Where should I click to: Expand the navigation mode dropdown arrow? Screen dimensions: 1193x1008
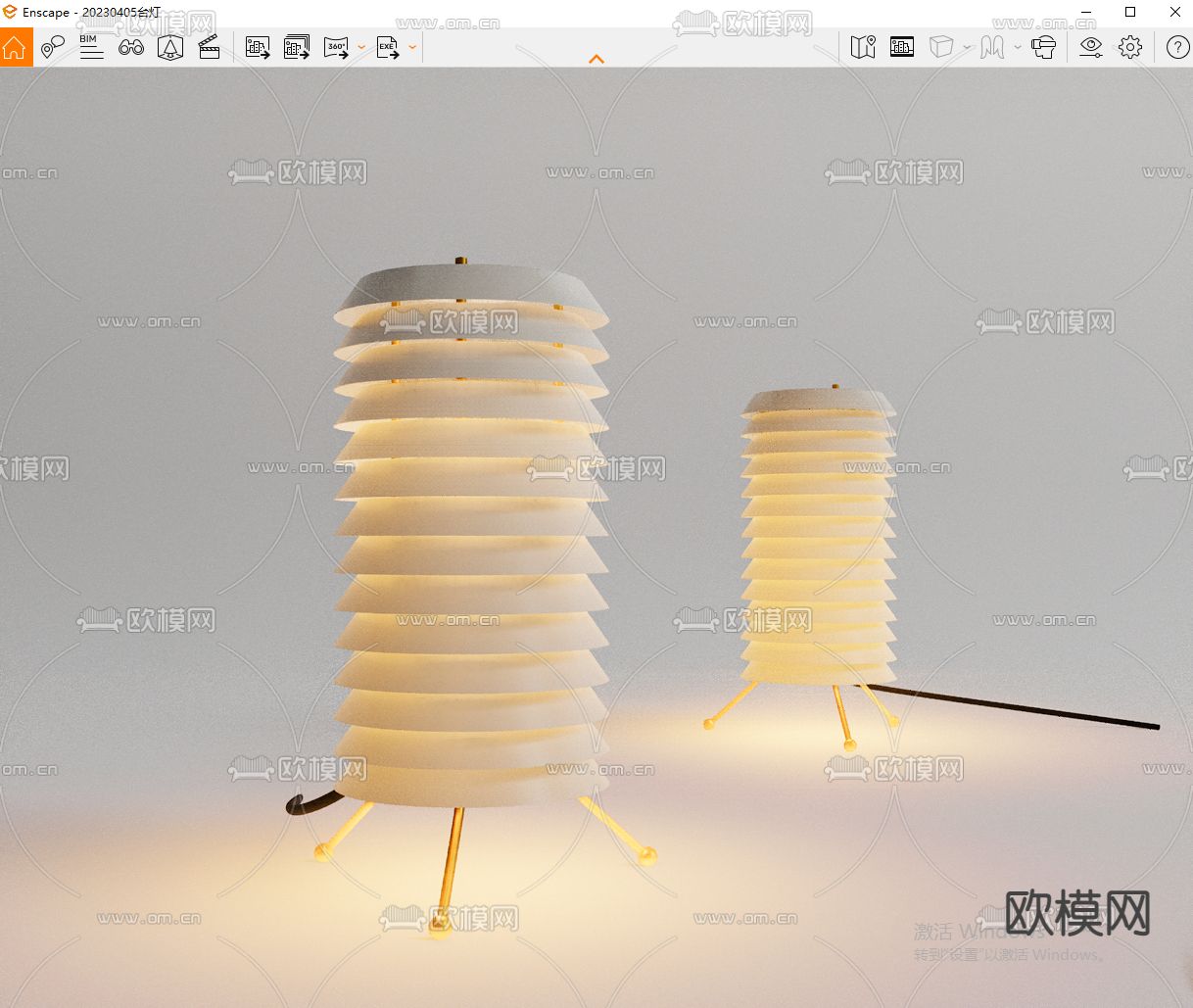pyautogui.click(x=1018, y=47)
